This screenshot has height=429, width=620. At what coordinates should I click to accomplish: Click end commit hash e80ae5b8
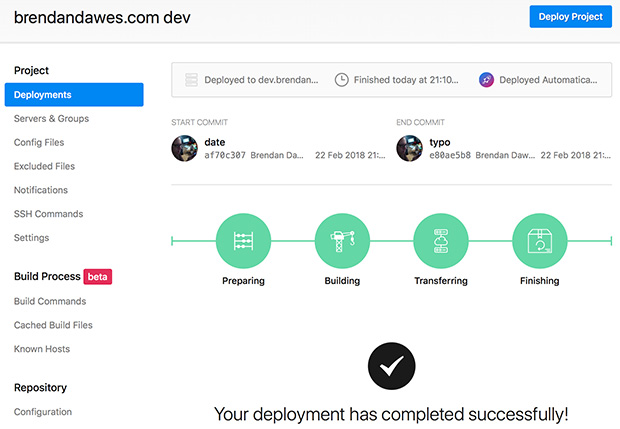[450, 155]
